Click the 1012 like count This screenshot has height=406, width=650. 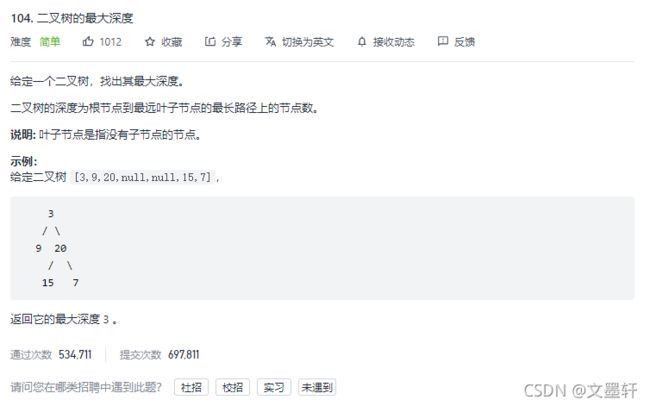coord(111,42)
